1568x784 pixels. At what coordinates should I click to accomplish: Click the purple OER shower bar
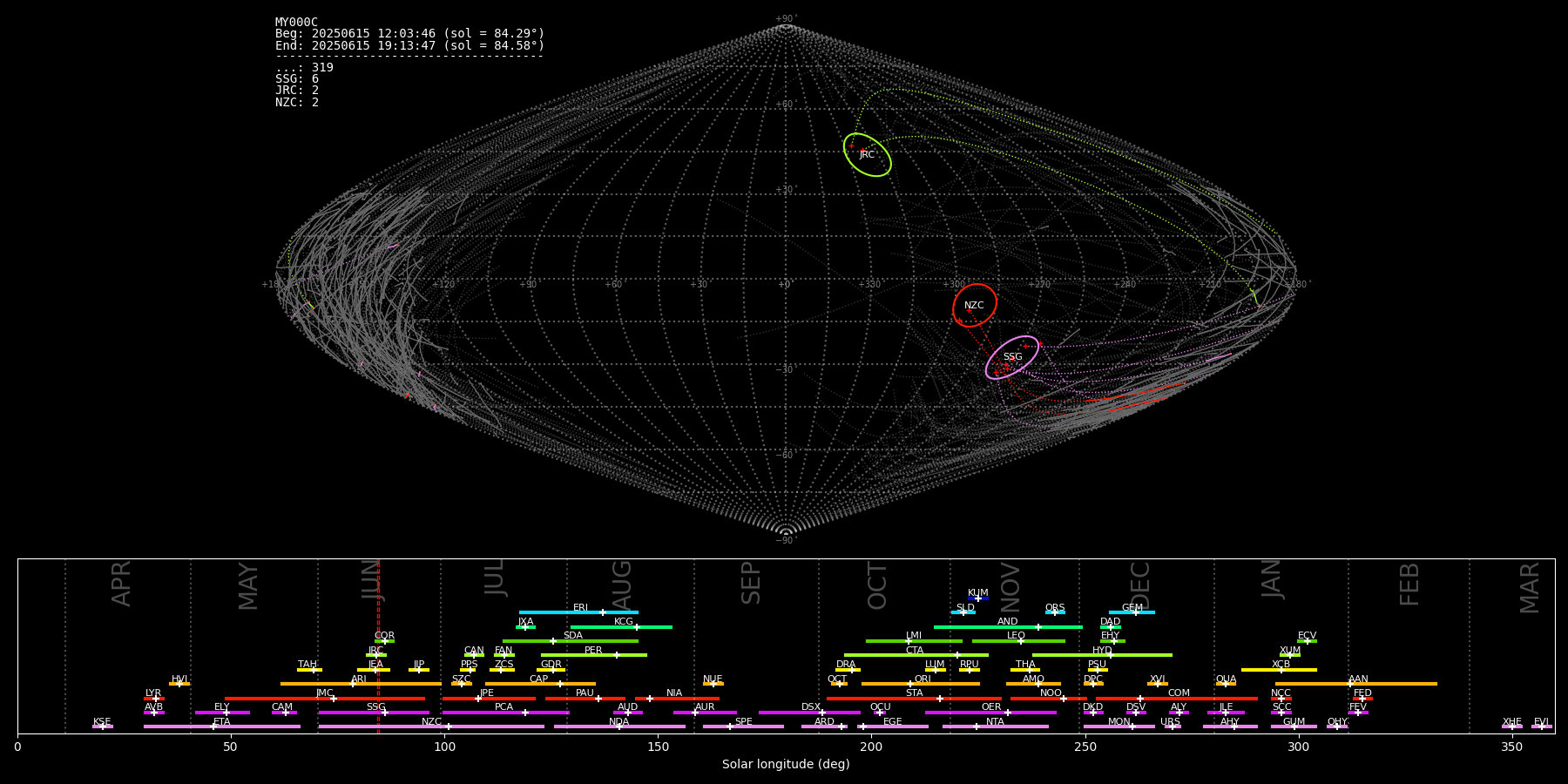990,713
